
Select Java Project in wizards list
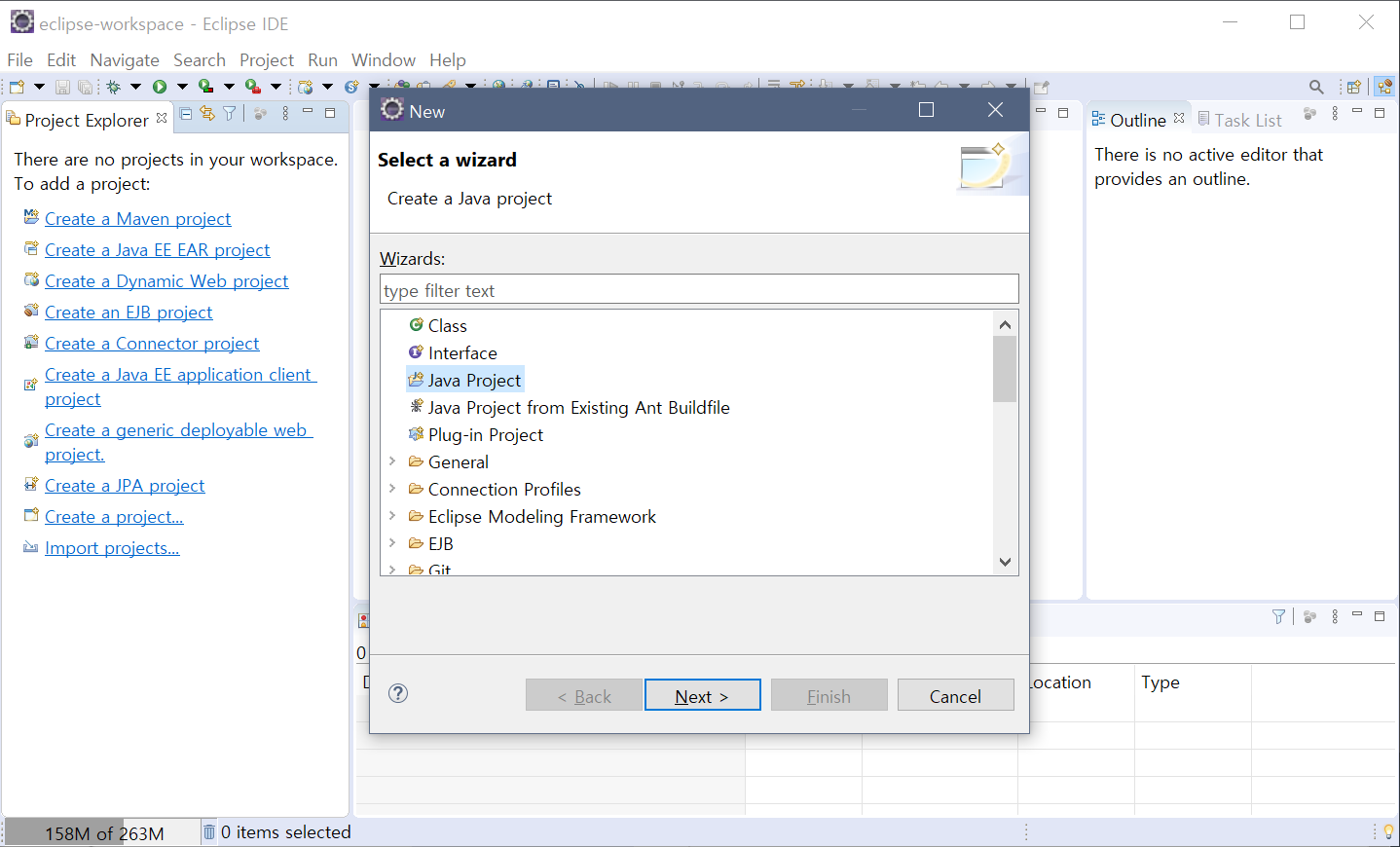(x=465, y=380)
